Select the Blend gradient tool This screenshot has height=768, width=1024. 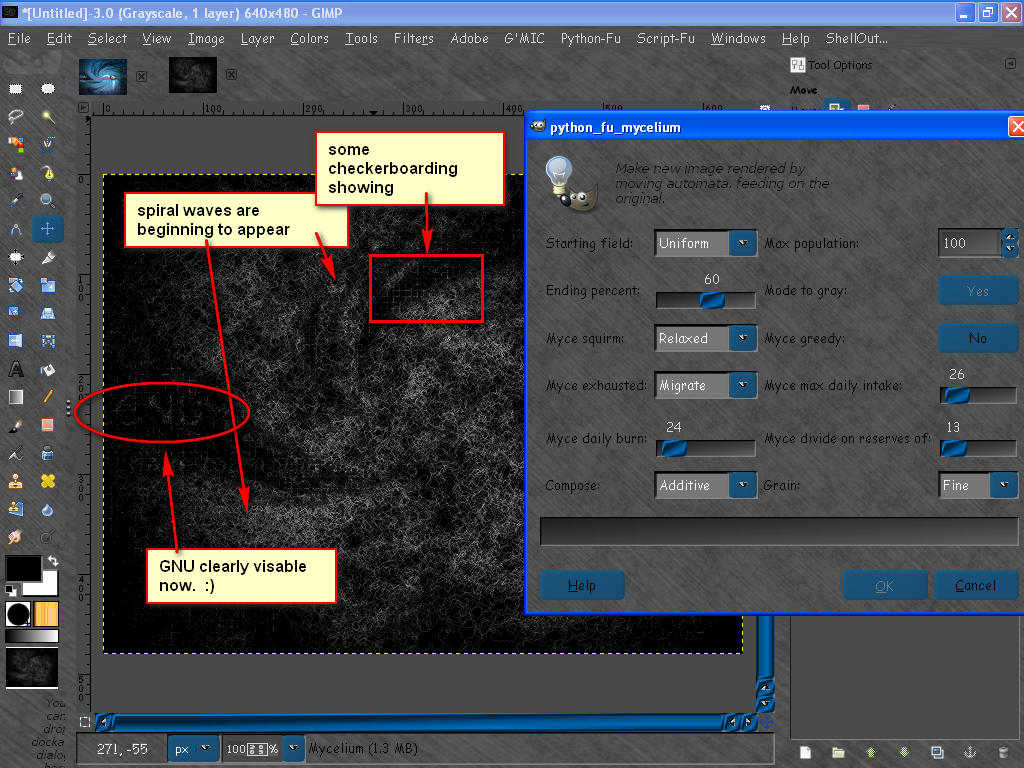pos(16,397)
